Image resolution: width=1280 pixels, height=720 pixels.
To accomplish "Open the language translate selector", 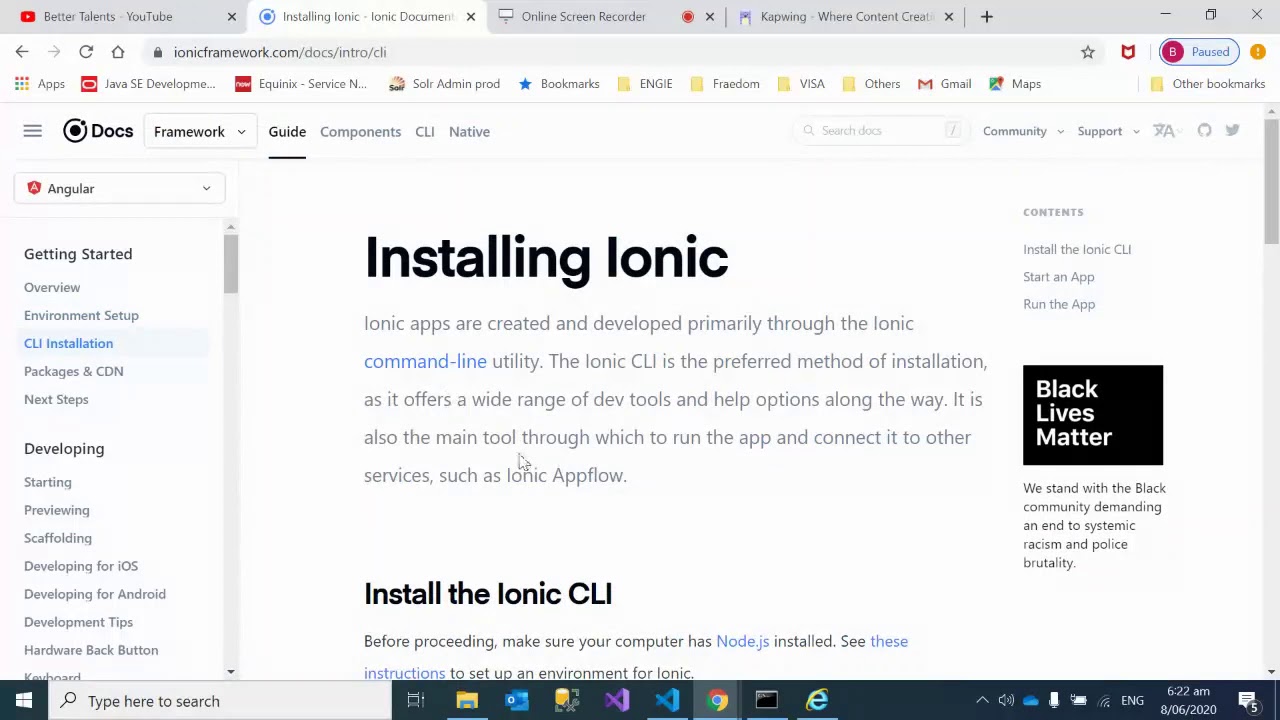I will 1168,131.
